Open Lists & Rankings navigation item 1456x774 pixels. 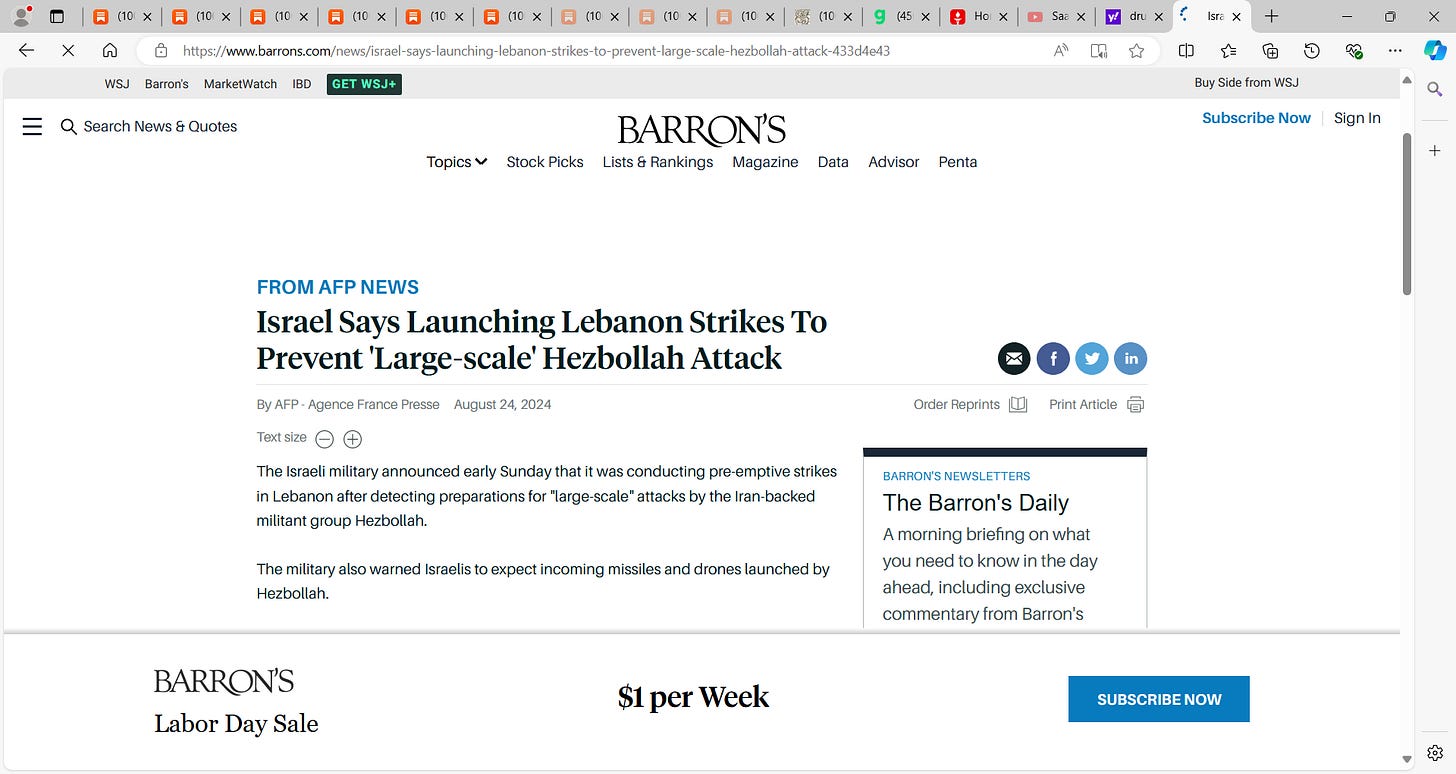pos(658,162)
